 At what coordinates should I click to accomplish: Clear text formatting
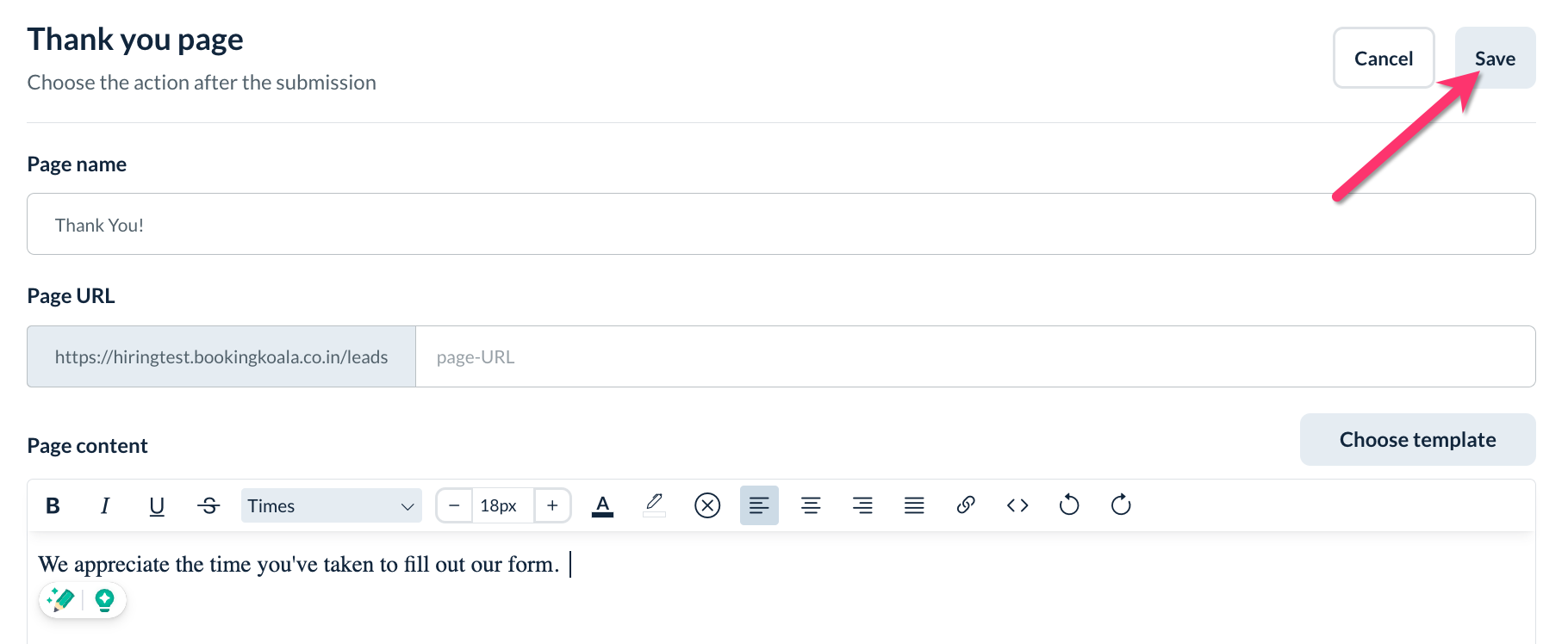(x=707, y=505)
